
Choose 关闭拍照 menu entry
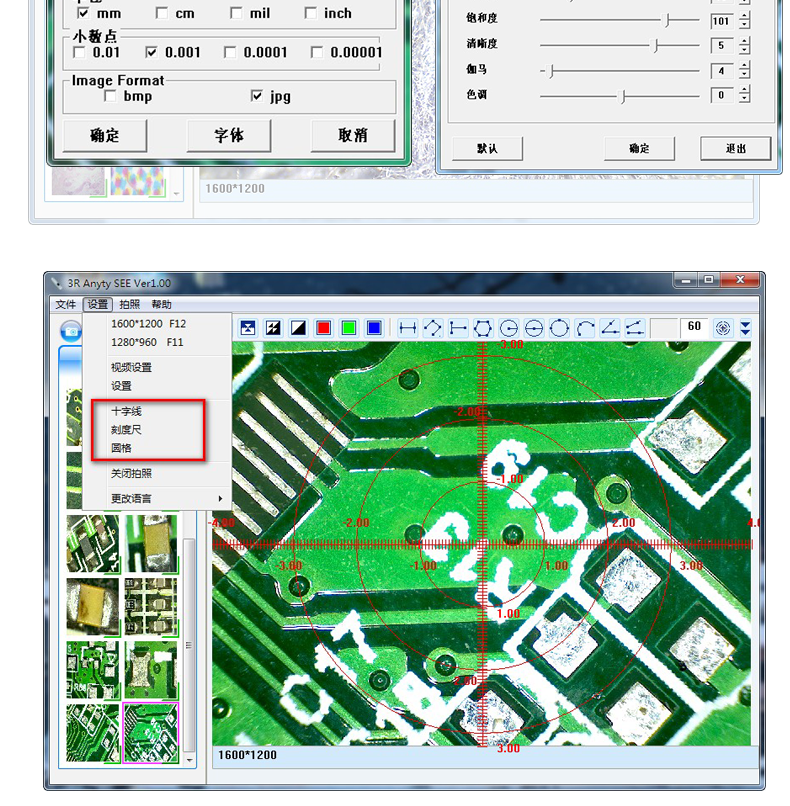click(157, 473)
